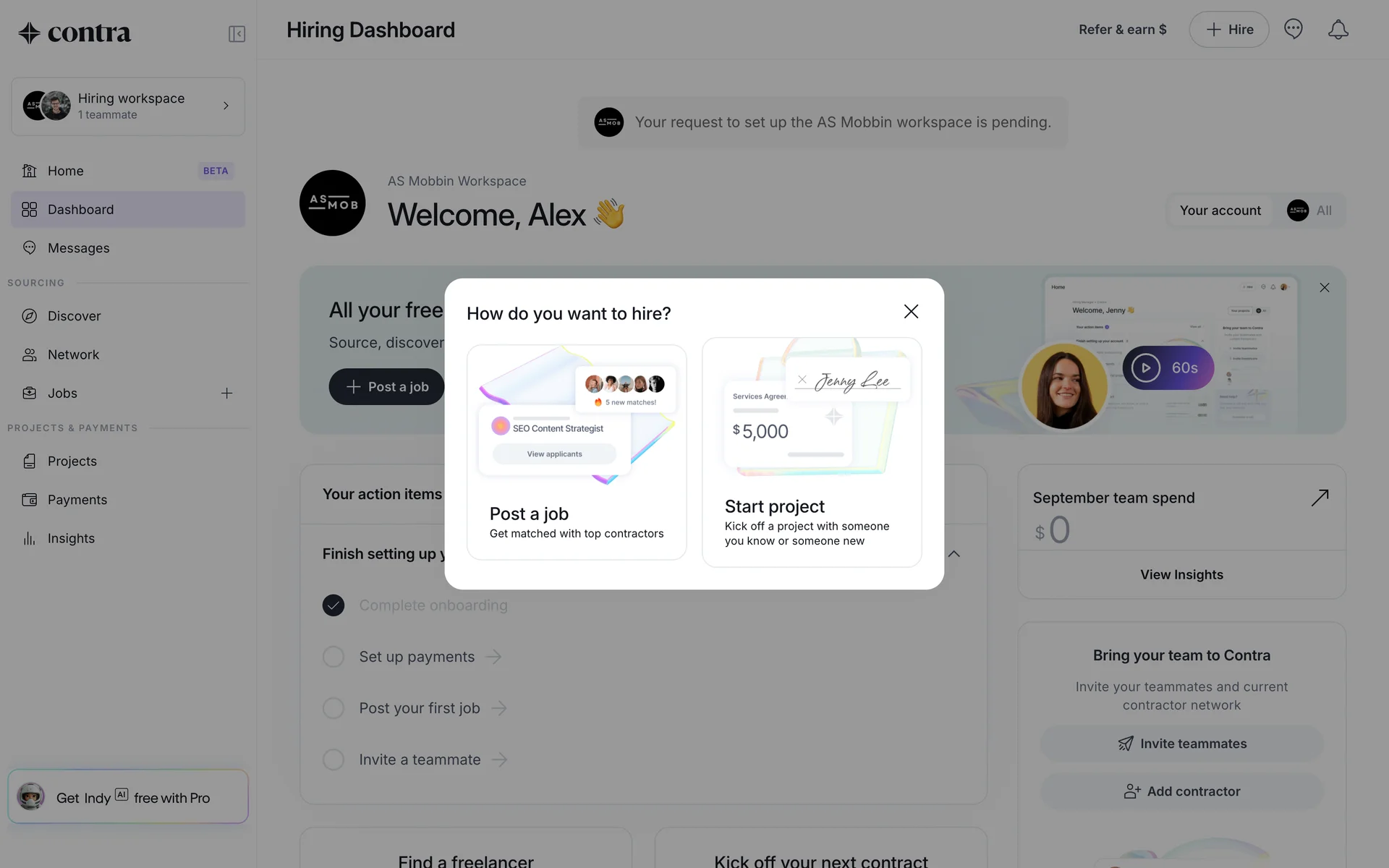Play the 60s intro video
Image resolution: width=1389 pixels, height=868 pixels.
[1168, 368]
